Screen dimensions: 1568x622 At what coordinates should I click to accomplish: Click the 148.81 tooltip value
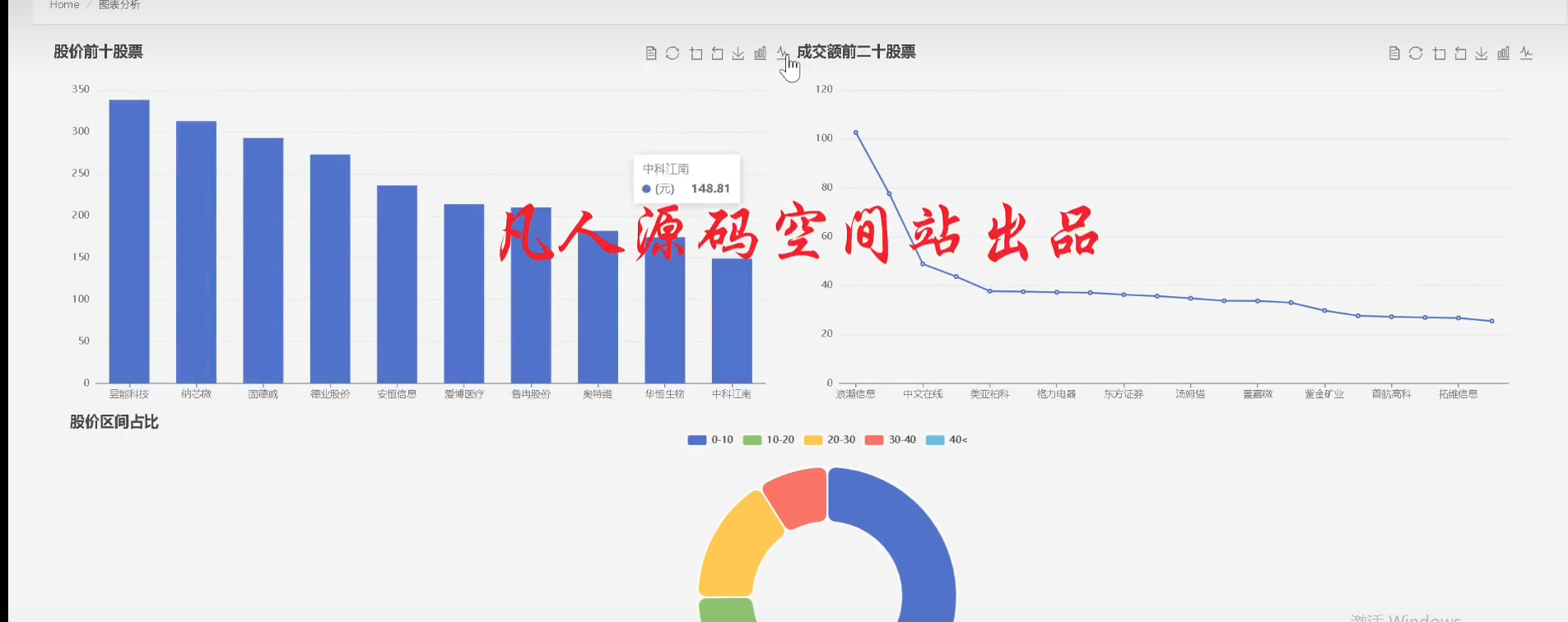710,188
